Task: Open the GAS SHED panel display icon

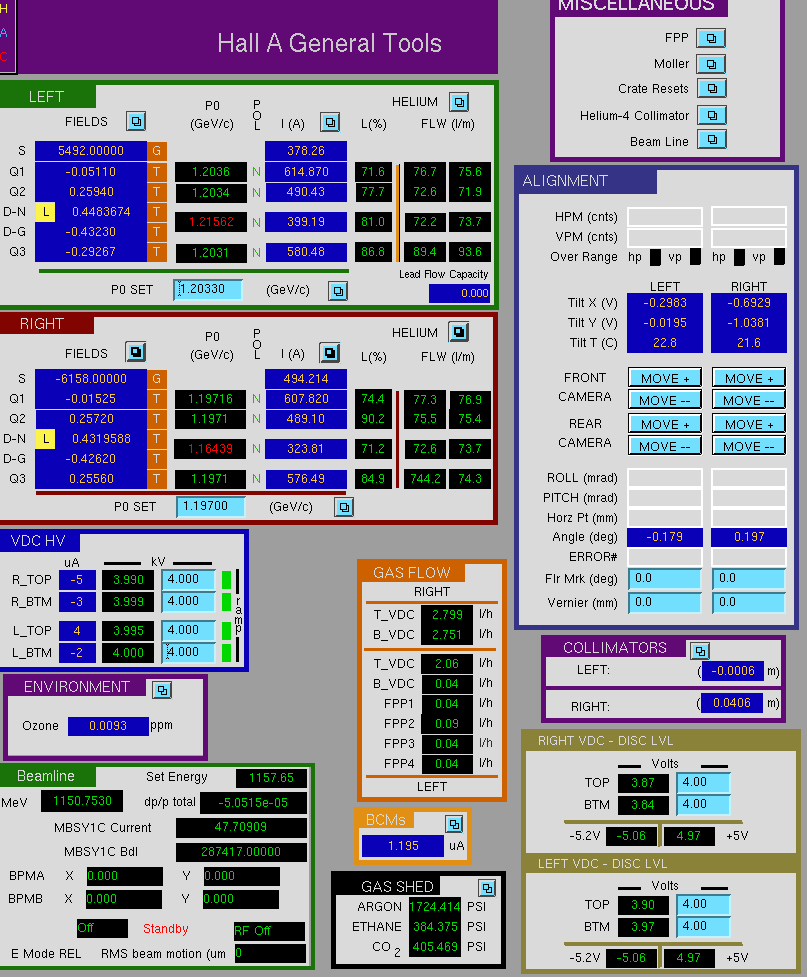Action: pos(487,888)
